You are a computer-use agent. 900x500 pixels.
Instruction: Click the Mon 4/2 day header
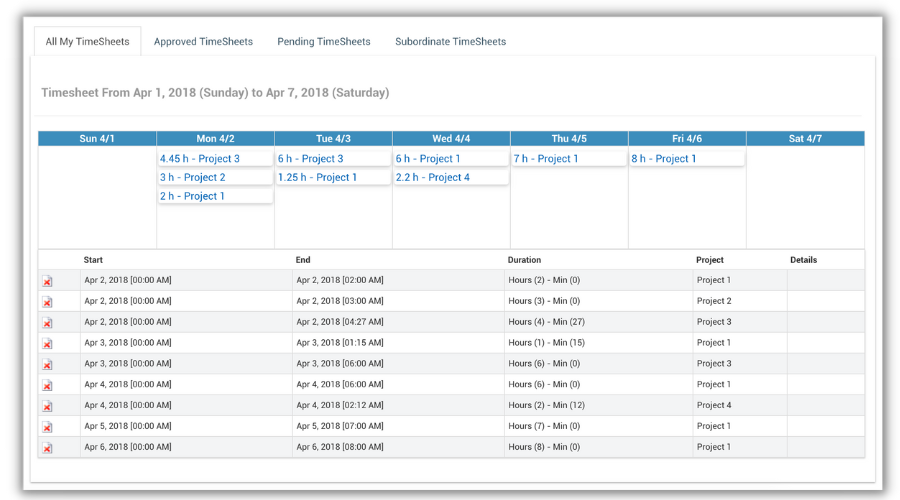pyautogui.click(x=215, y=138)
